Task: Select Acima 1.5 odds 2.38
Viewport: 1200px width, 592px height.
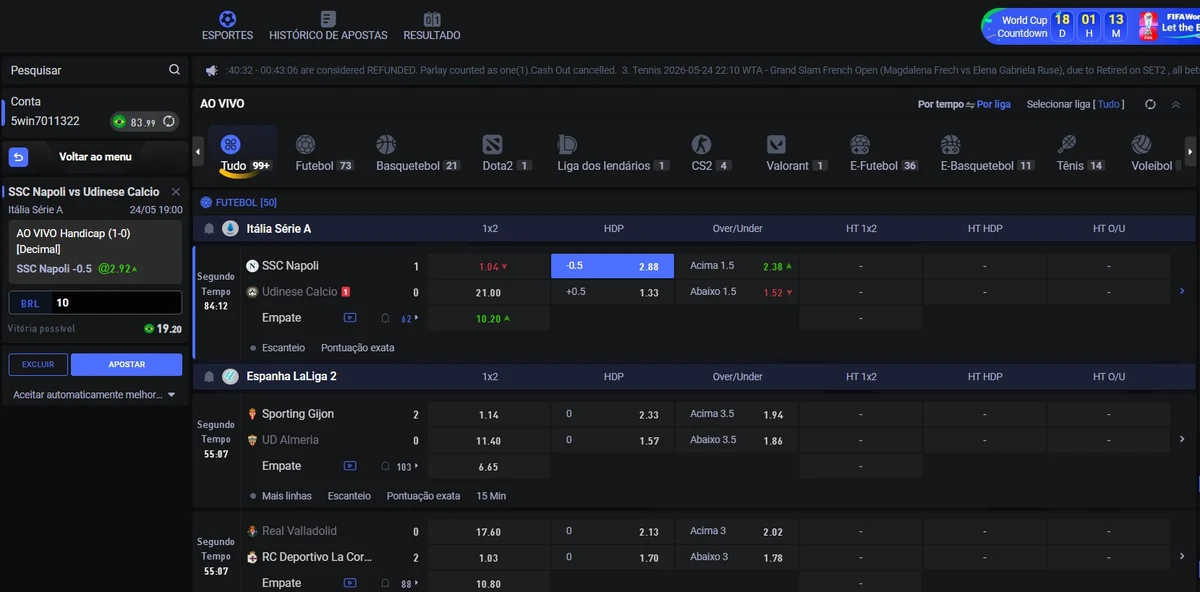Action: coord(737,266)
